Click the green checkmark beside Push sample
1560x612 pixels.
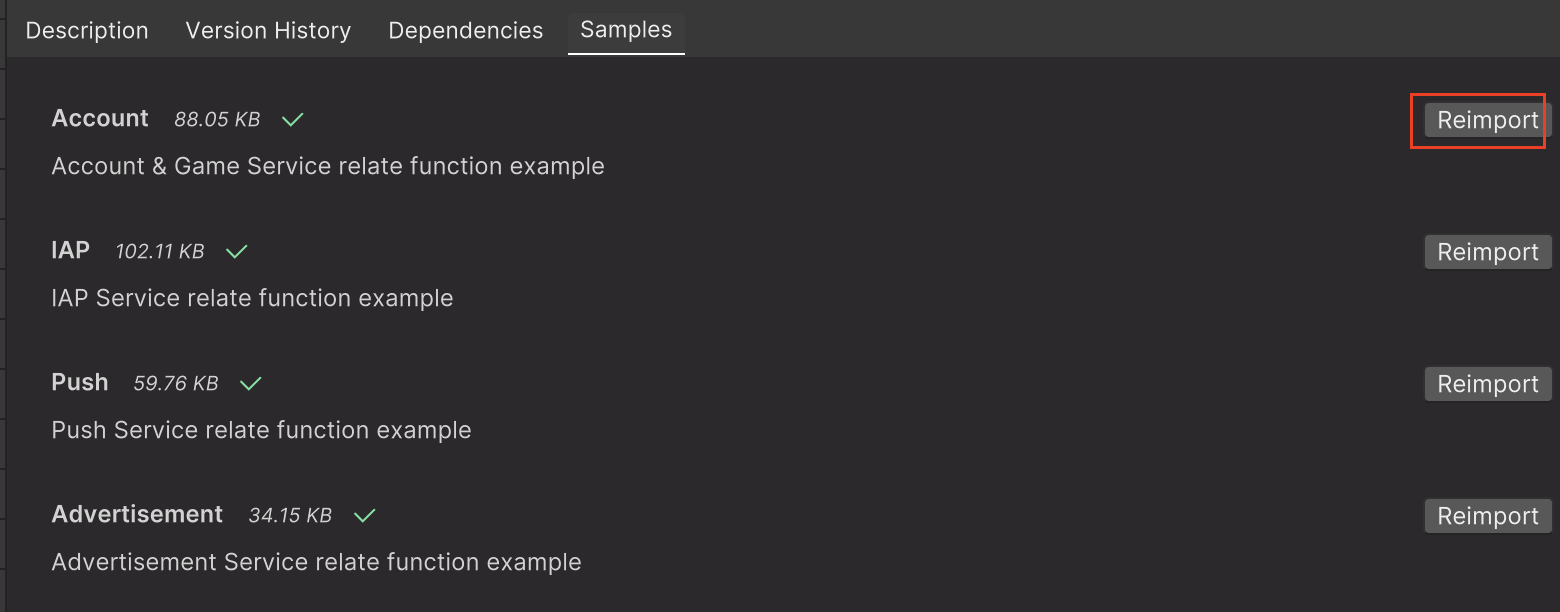251,384
